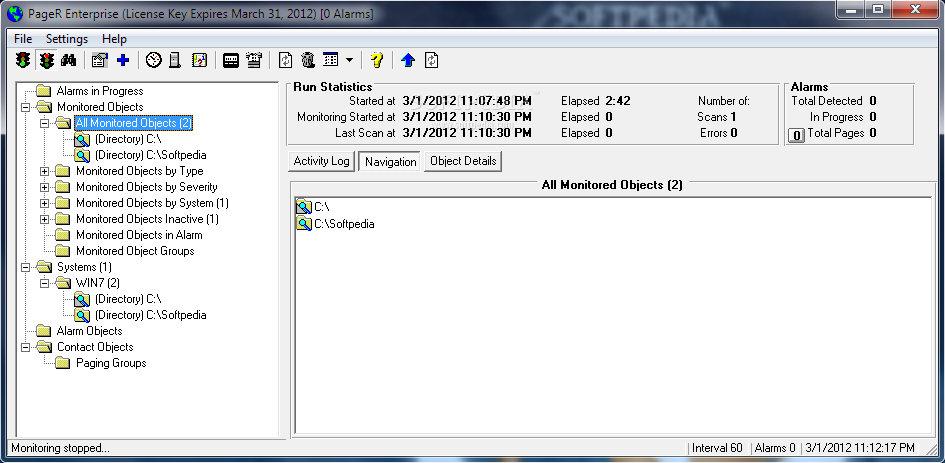Click the Interval 60 status bar entry

[717, 448]
